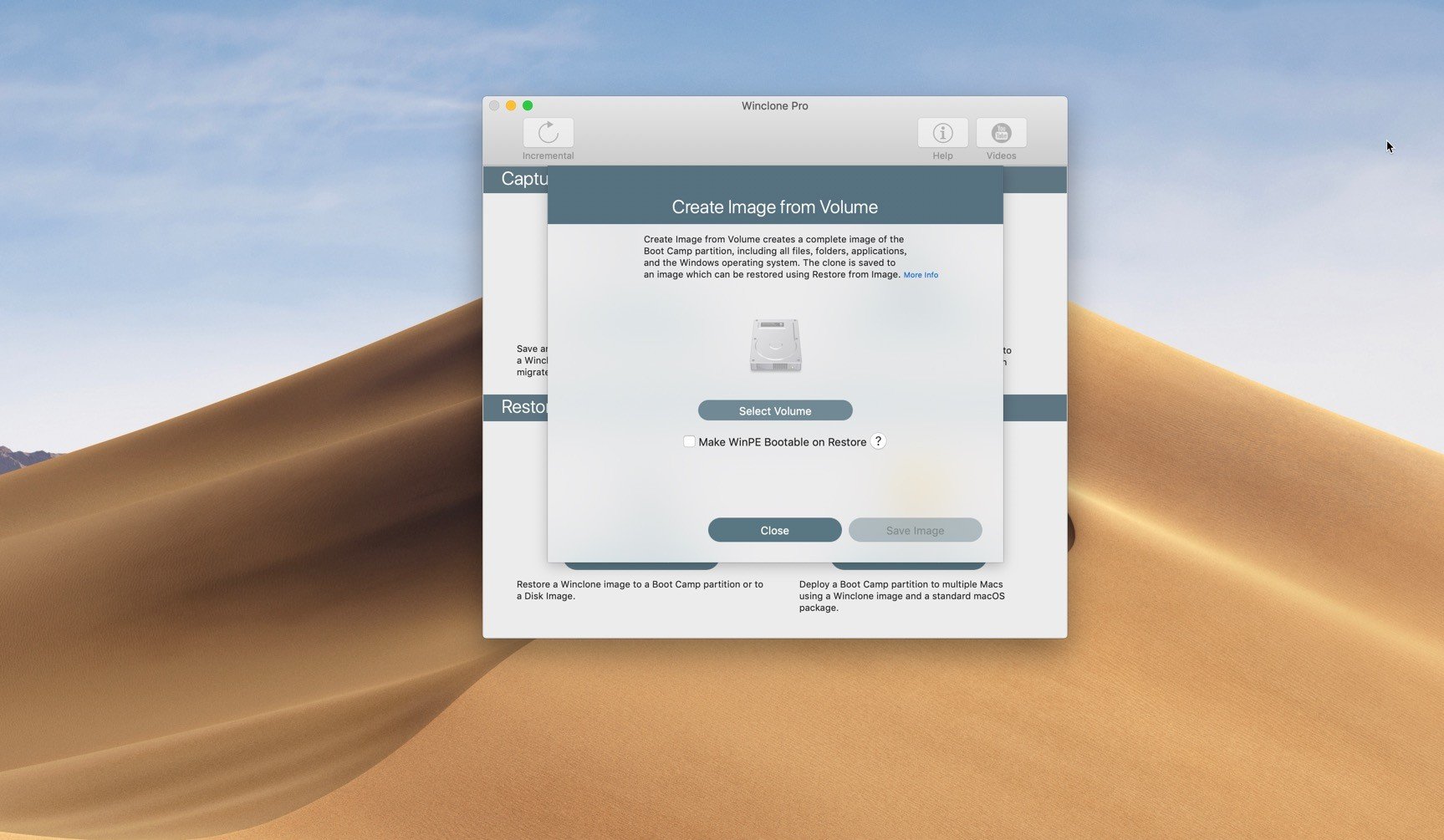Click the dialog description paragraph text

click(775, 257)
